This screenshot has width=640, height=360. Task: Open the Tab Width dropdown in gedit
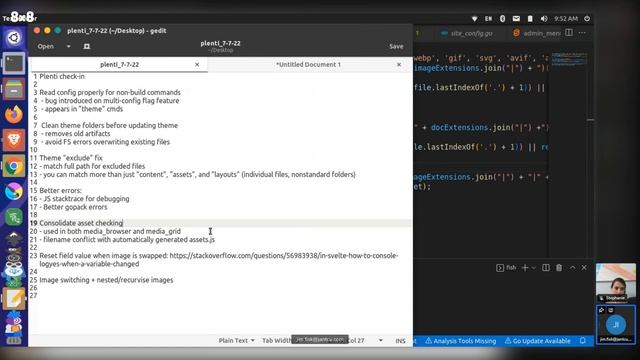(x=276, y=340)
